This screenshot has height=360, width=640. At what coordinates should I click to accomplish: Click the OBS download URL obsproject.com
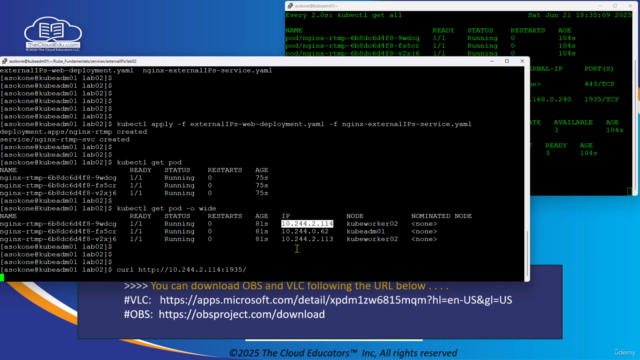tap(242, 314)
